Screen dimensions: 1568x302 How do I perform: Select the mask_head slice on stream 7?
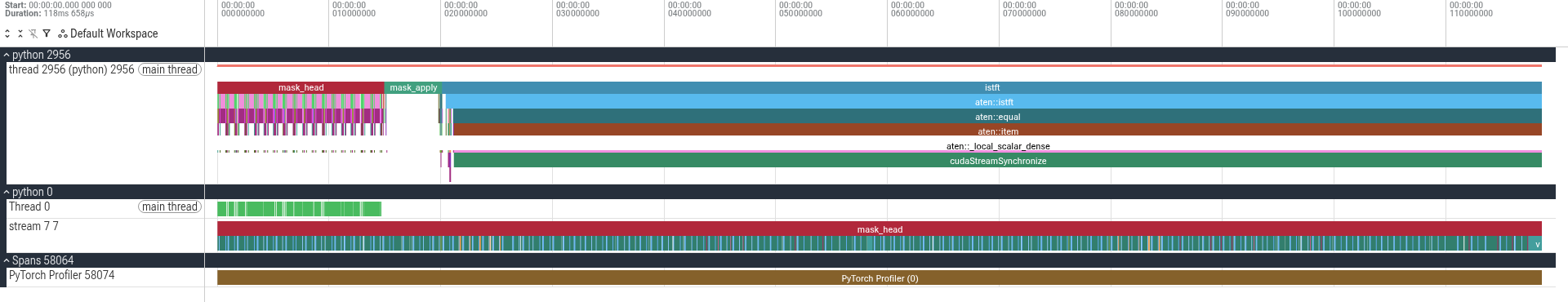tap(880, 229)
